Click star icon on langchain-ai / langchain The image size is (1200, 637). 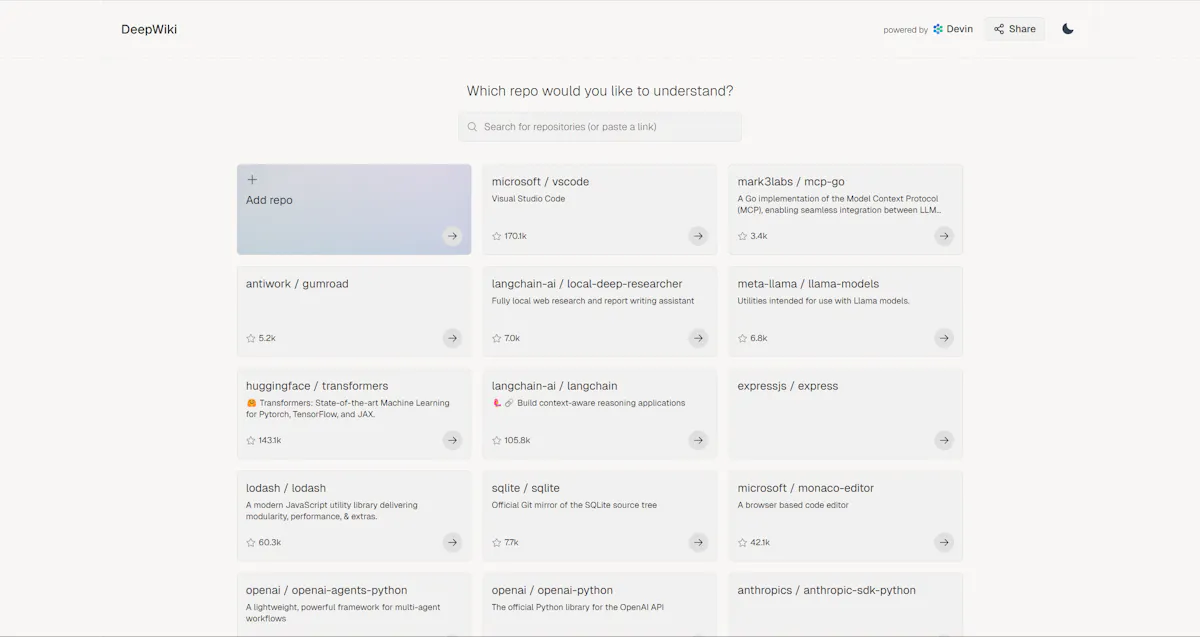pyautogui.click(x=497, y=440)
